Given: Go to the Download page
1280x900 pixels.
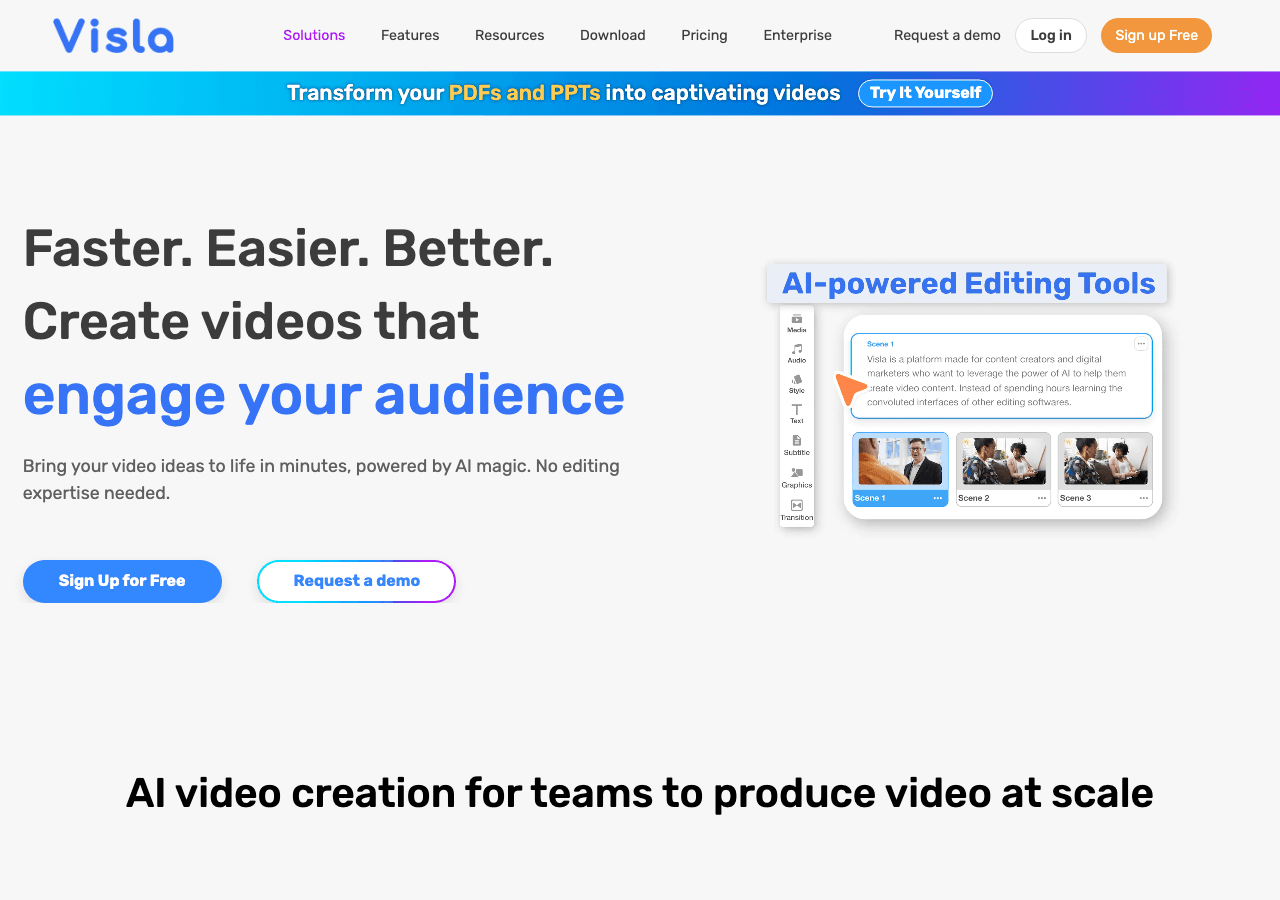Looking at the screenshot, I should tap(613, 35).
